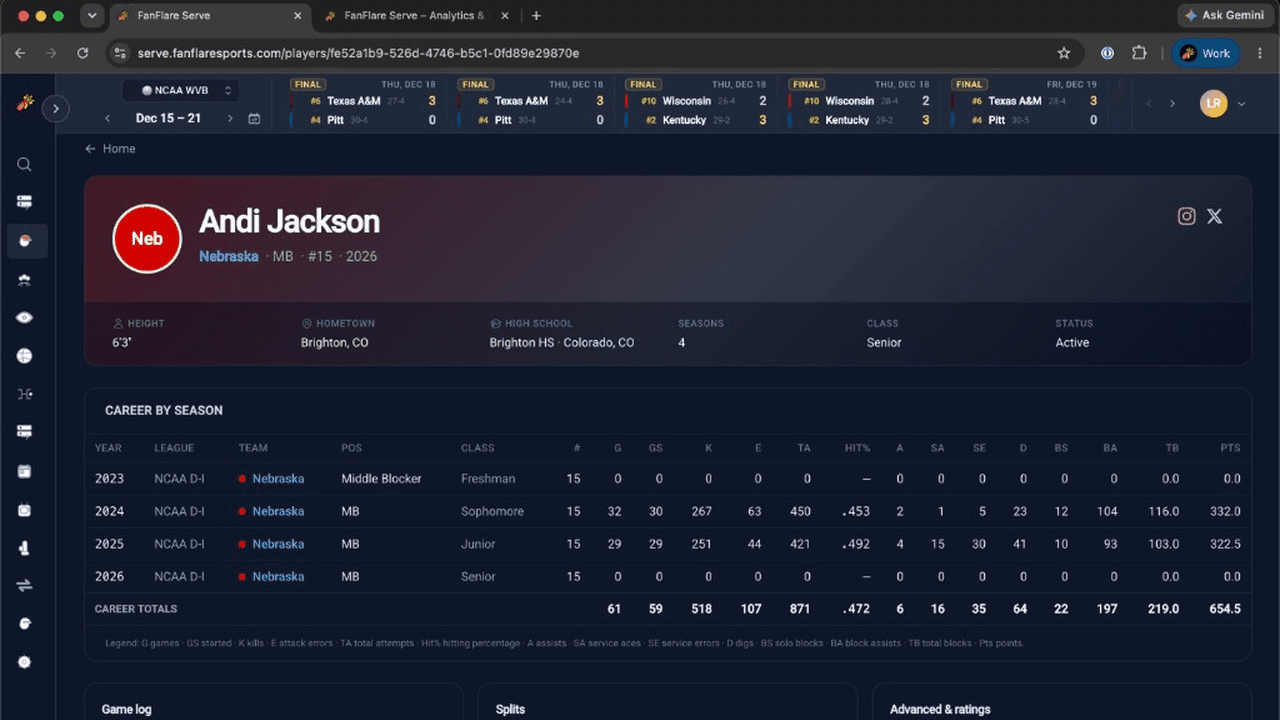
Task: Click the Game log panel heading
Action: [127, 709]
